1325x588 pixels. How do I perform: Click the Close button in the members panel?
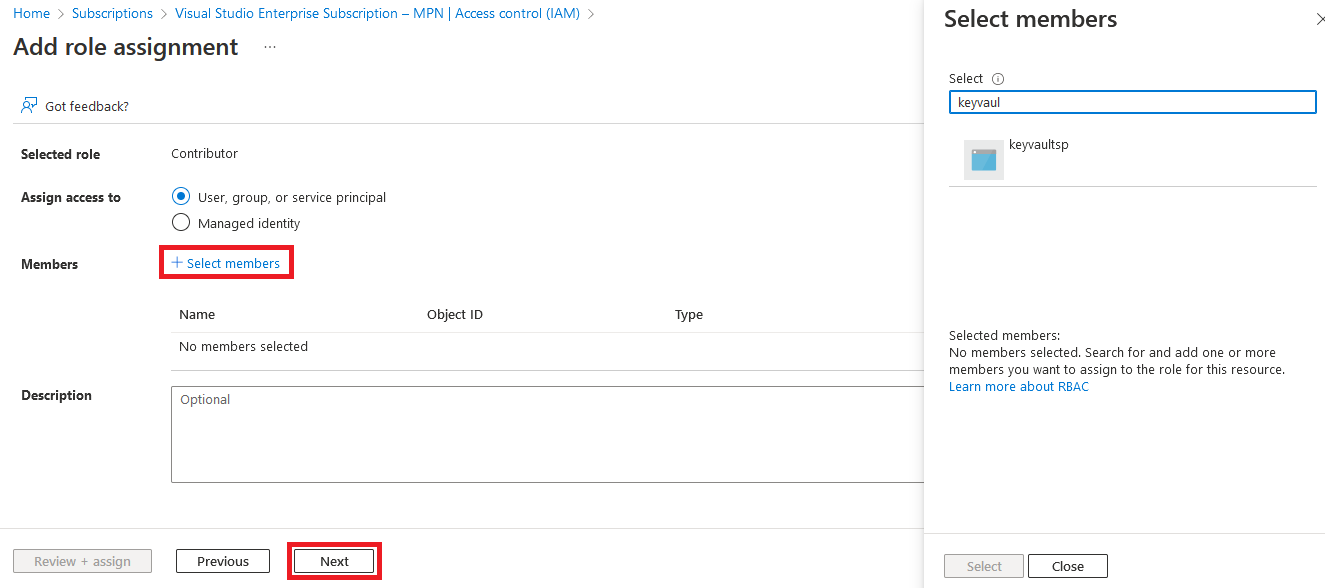click(1068, 566)
